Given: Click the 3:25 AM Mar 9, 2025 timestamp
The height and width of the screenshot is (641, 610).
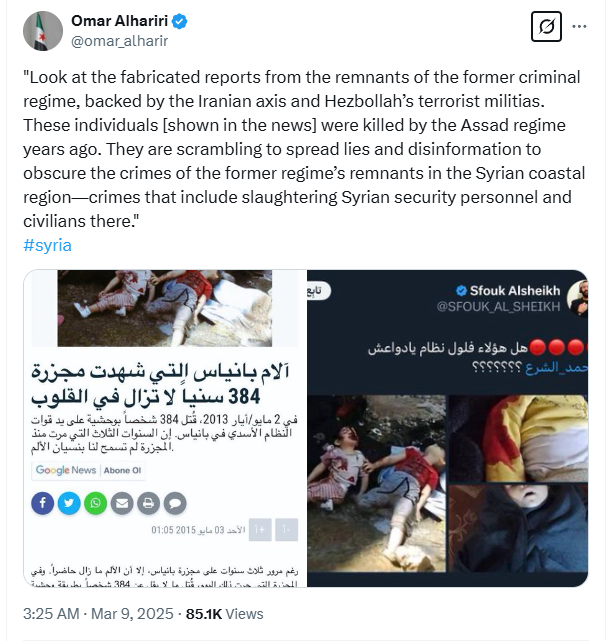Looking at the screenshot, I should click(98, 614).
